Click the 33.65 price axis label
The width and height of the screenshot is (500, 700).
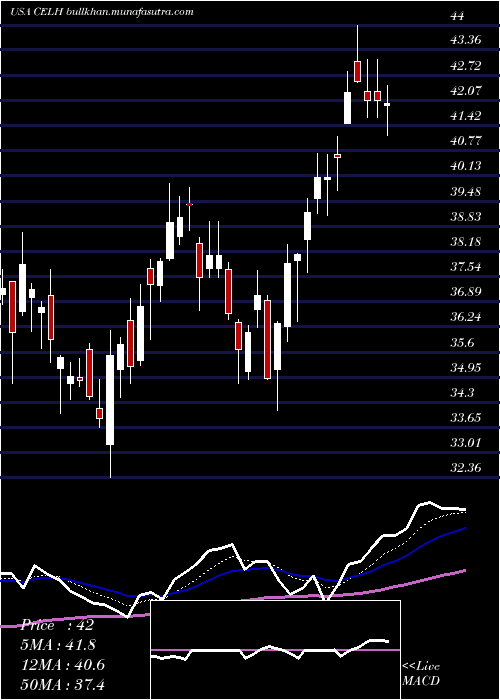coord(466,418)
